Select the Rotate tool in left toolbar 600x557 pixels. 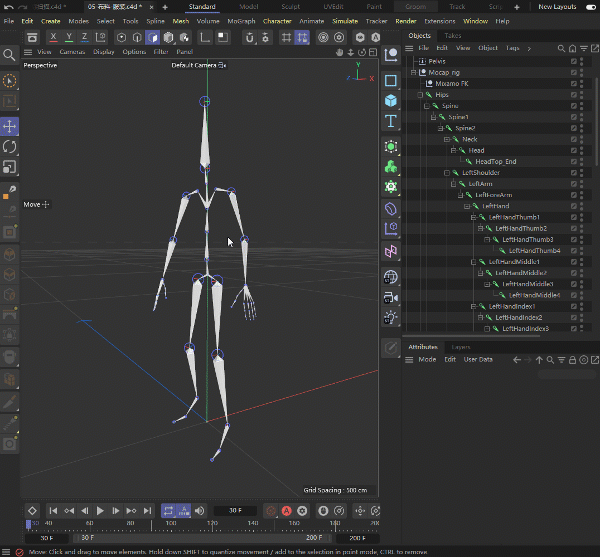click(10, 147)
